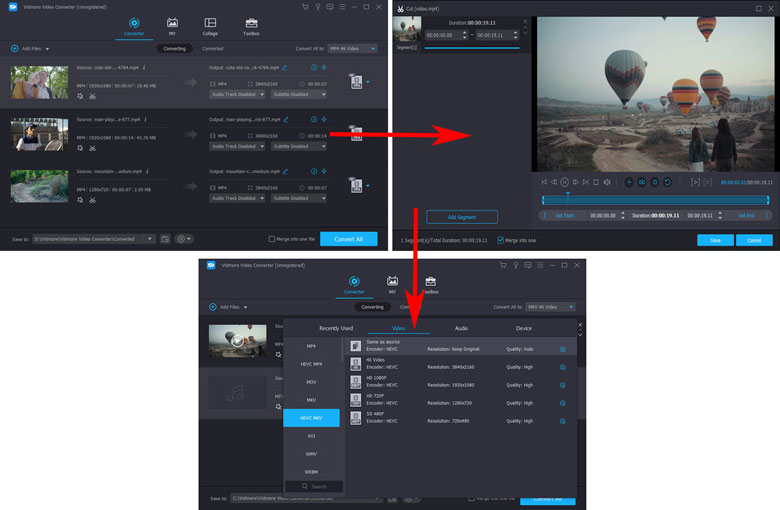780x510 pixels.
Task: Select MOV format in the format list
Action: pos(311,382)
